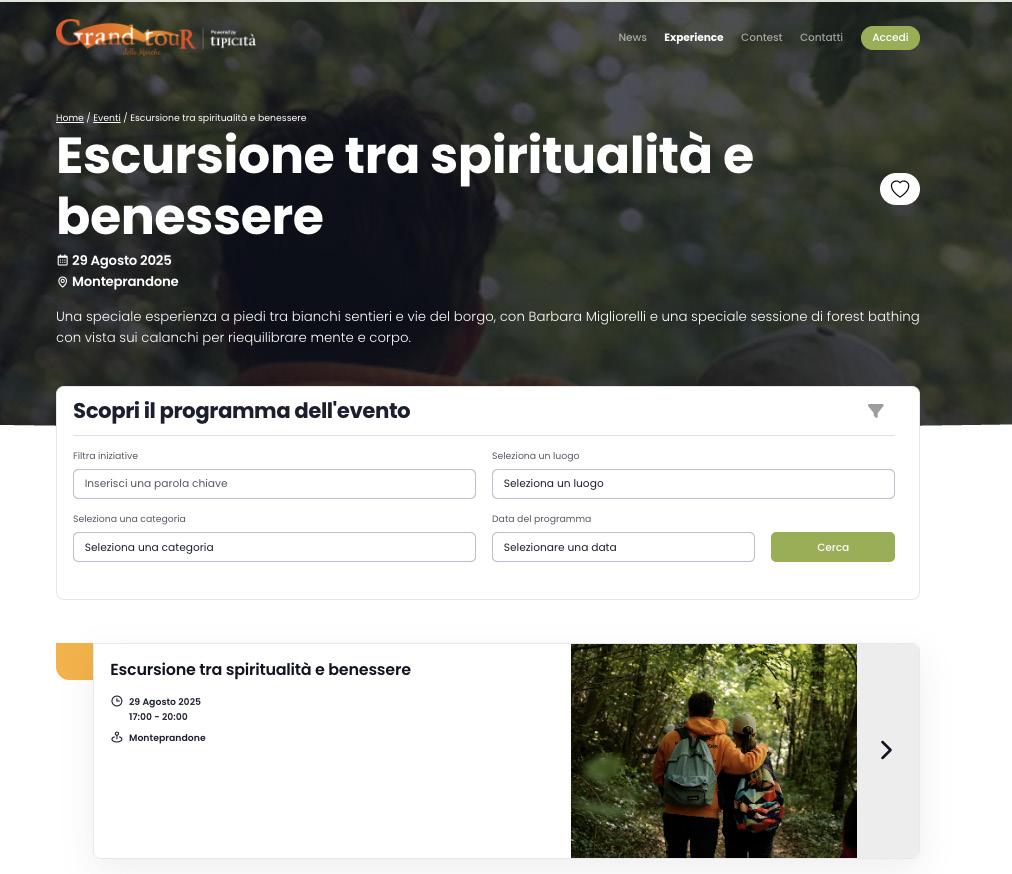Follow the Home breadcrumb link
1012x874 pixels.
70,117
